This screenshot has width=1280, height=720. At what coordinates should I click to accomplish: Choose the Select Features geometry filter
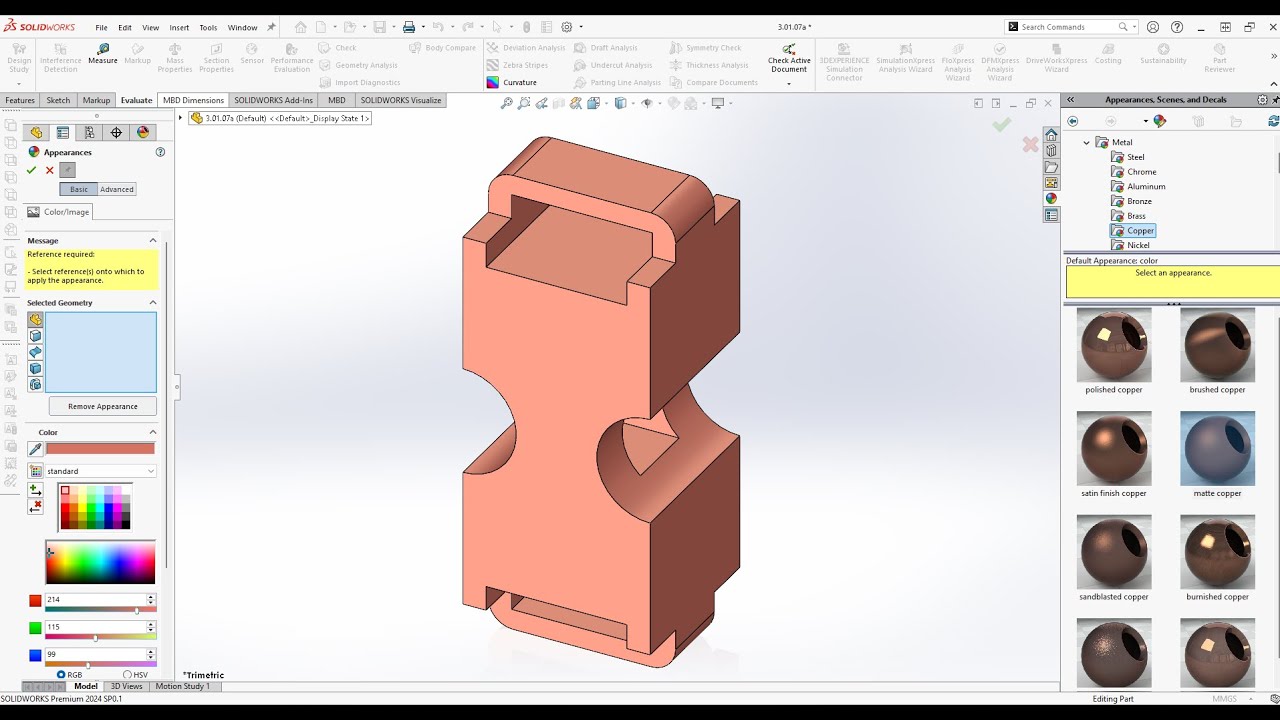(35, 385)
